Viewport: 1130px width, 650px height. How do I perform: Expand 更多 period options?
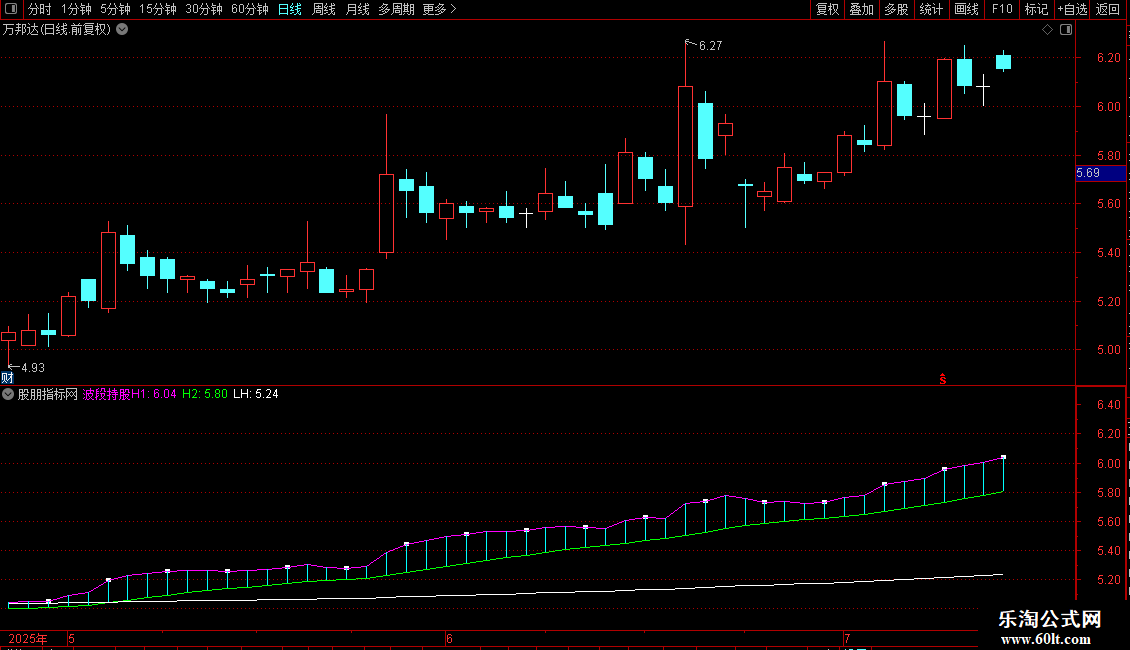[x=439, y=9]
